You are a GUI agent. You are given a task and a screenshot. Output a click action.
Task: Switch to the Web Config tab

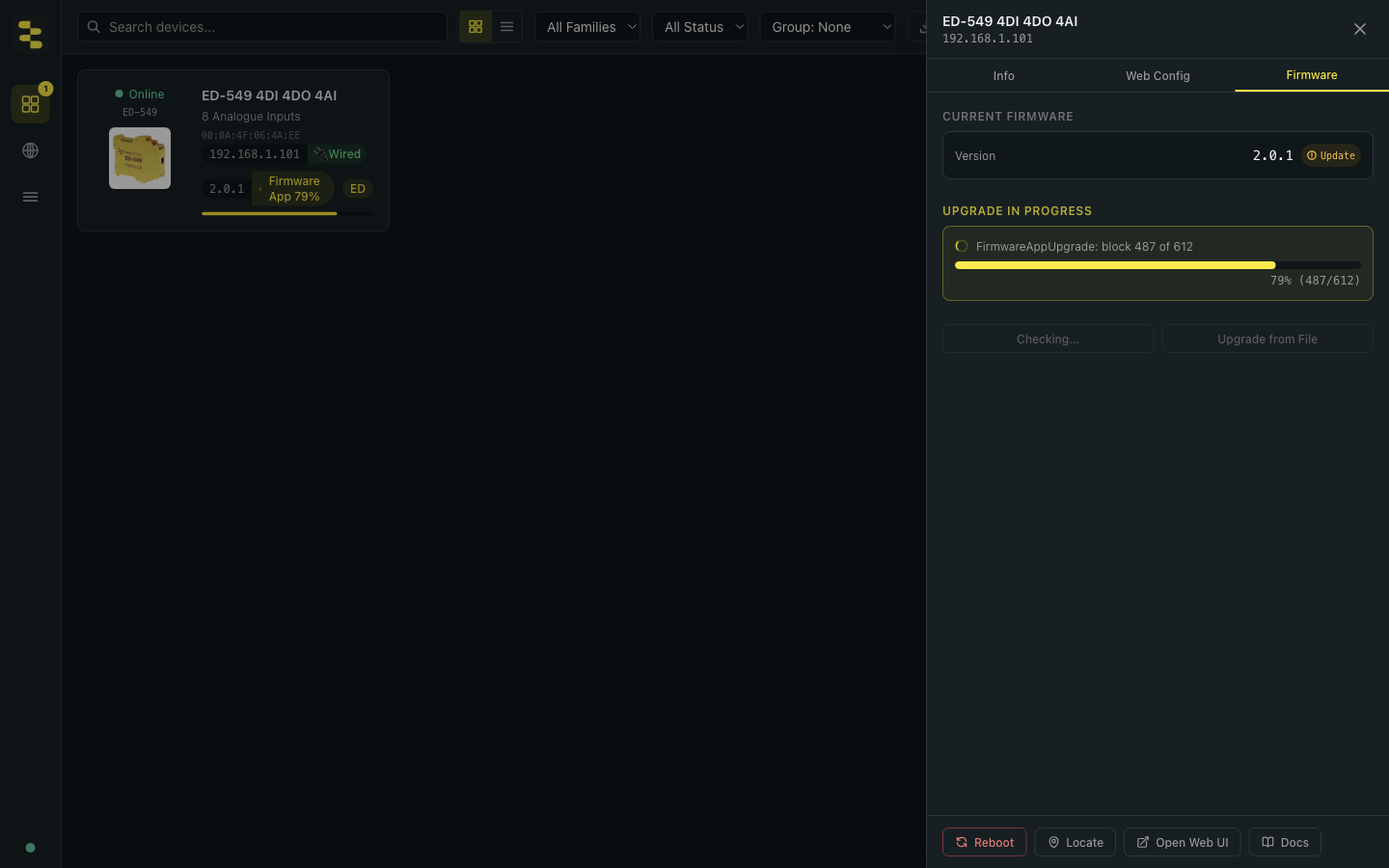pos(1157,75)
